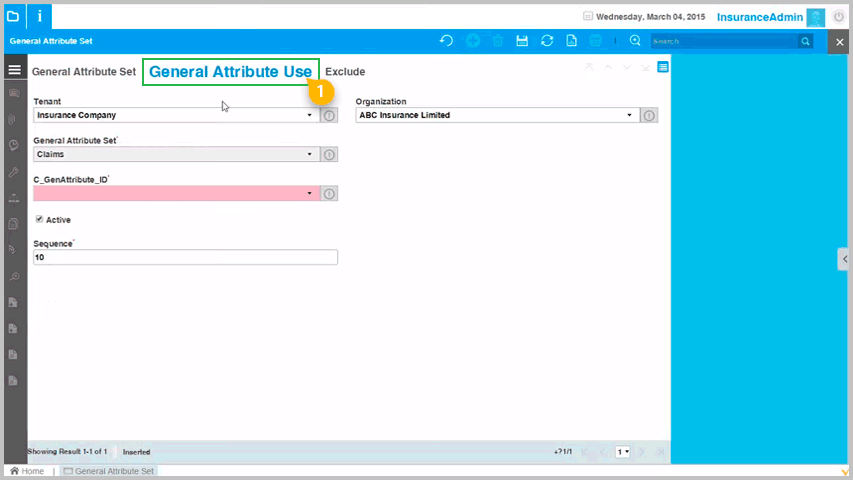Switch to the General Attribute Set tab
The height and width of the screenshot is (480, 853).
(x=84, y=72)
